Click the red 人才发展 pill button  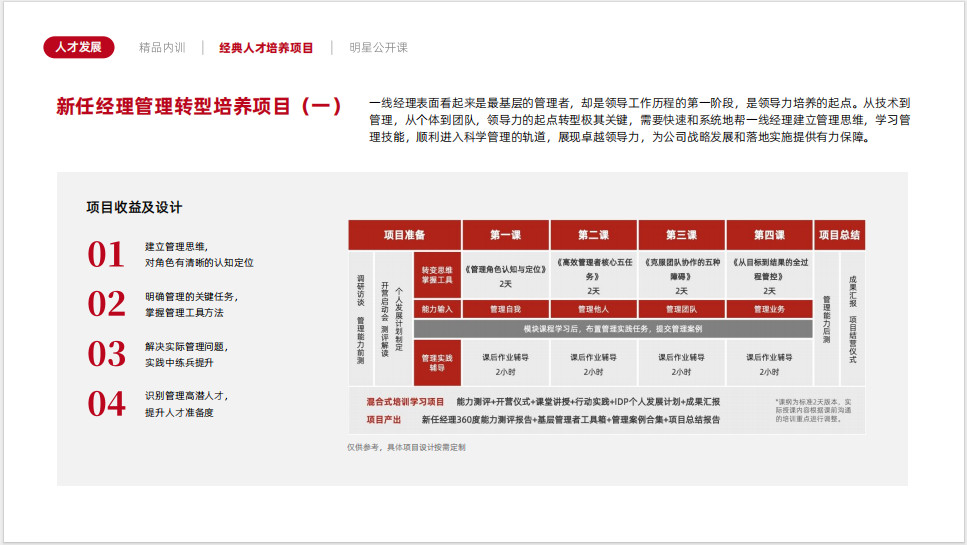(x=78, y=47)
